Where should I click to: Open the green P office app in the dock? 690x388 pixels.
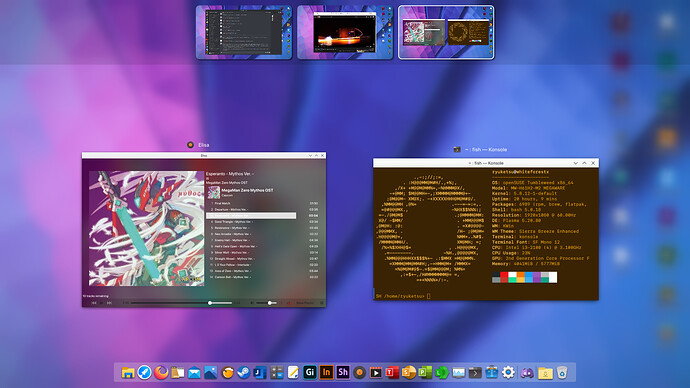[425, 373]
